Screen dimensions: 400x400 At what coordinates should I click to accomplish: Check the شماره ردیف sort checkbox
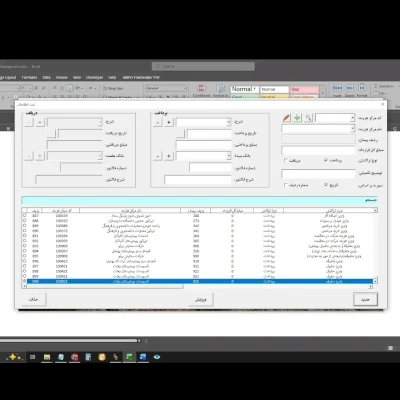(286, 185)
